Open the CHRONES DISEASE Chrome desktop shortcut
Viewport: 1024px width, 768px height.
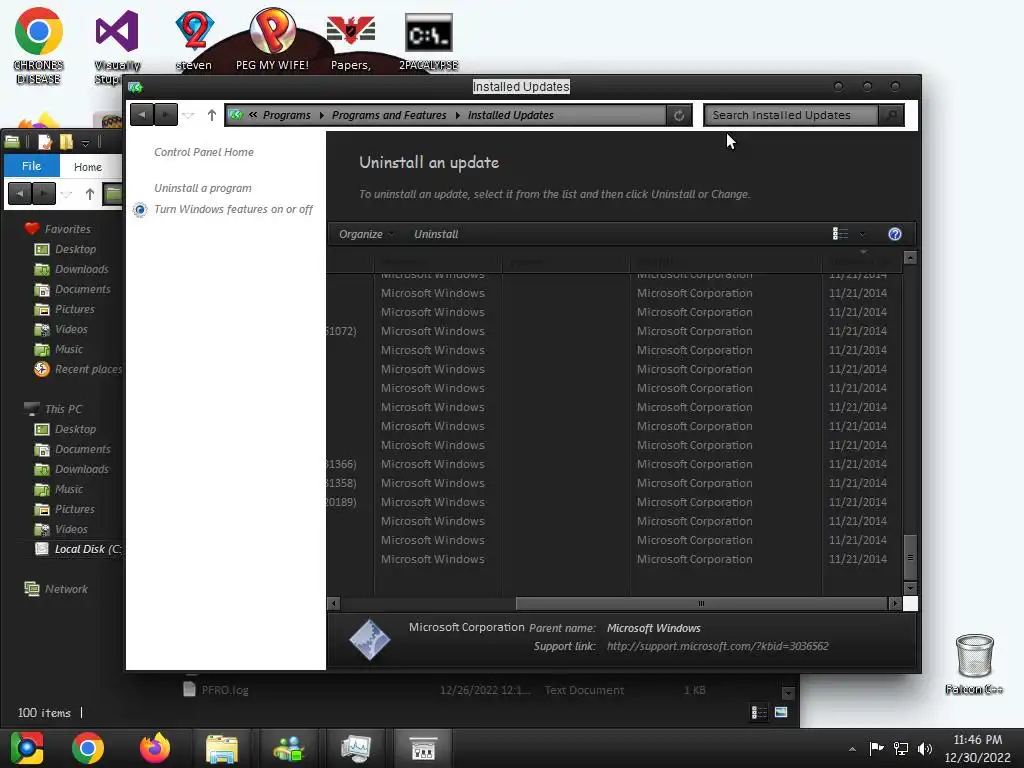point(39,46)
